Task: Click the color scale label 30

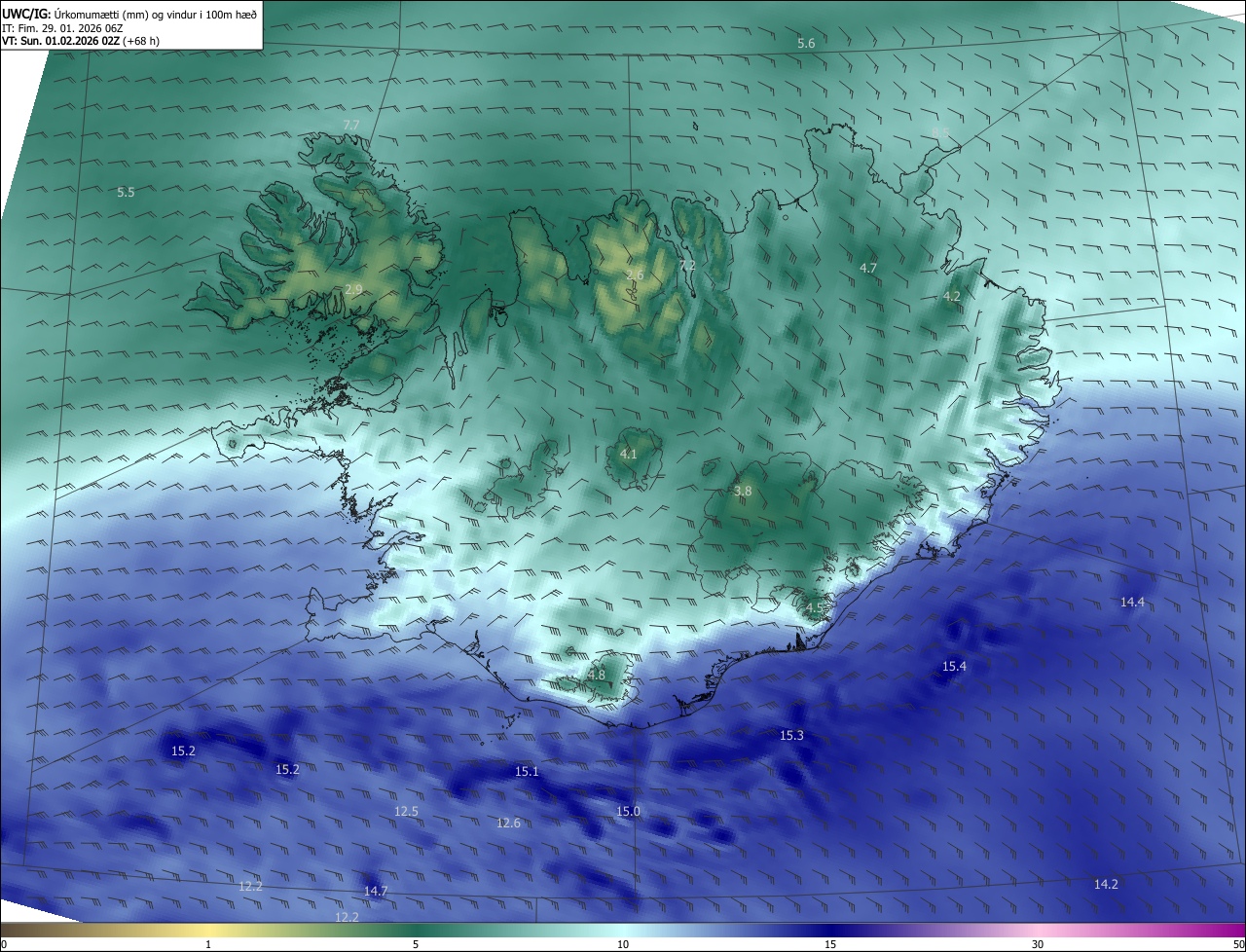Action: point(1038,944)
